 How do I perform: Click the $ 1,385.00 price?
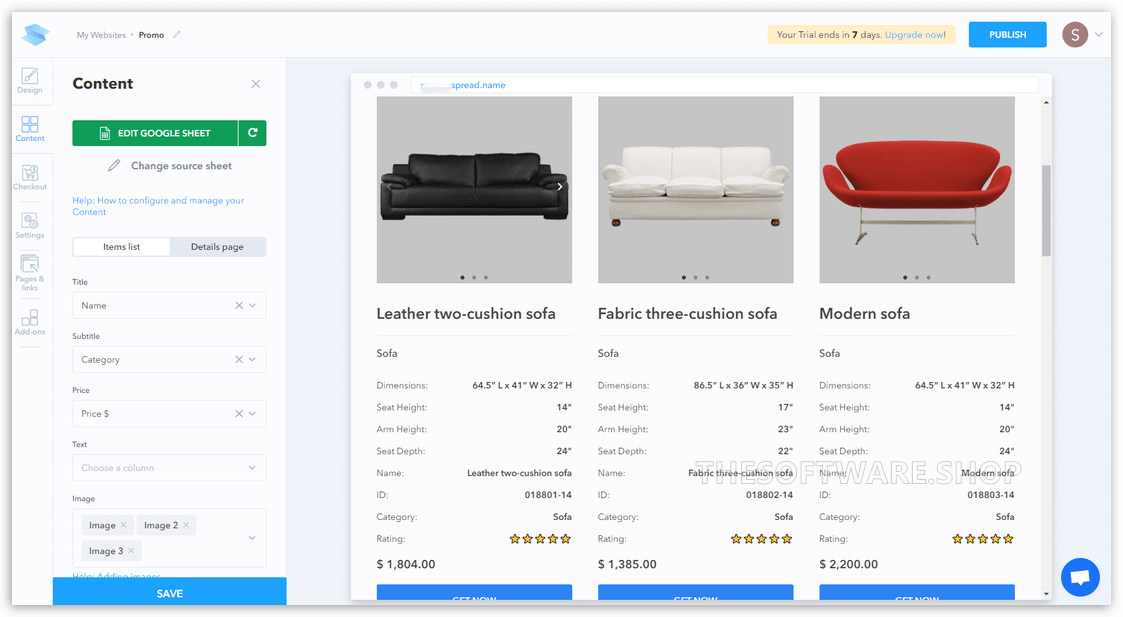(x=627, y=564)
